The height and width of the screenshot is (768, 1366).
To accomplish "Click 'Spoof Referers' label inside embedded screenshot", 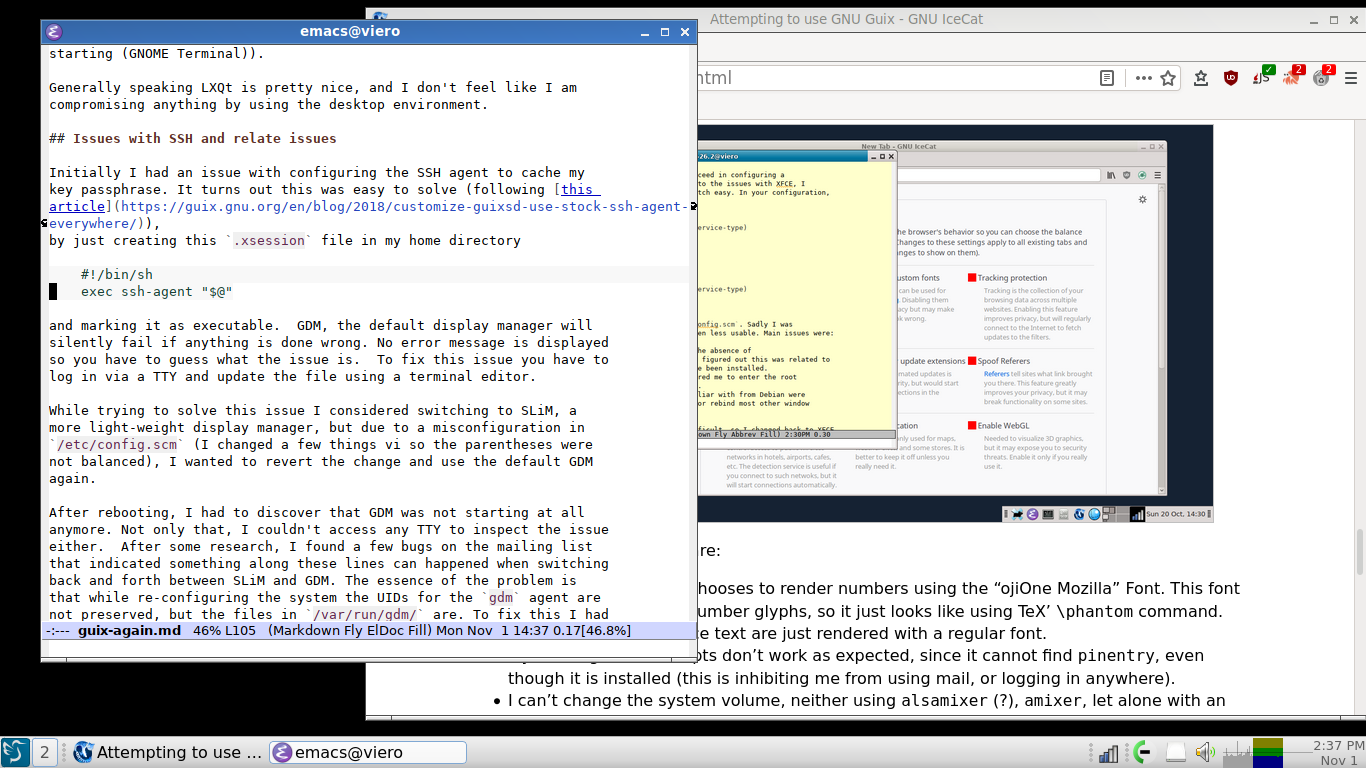I will pyautogui.click(x=1003, y=361).
